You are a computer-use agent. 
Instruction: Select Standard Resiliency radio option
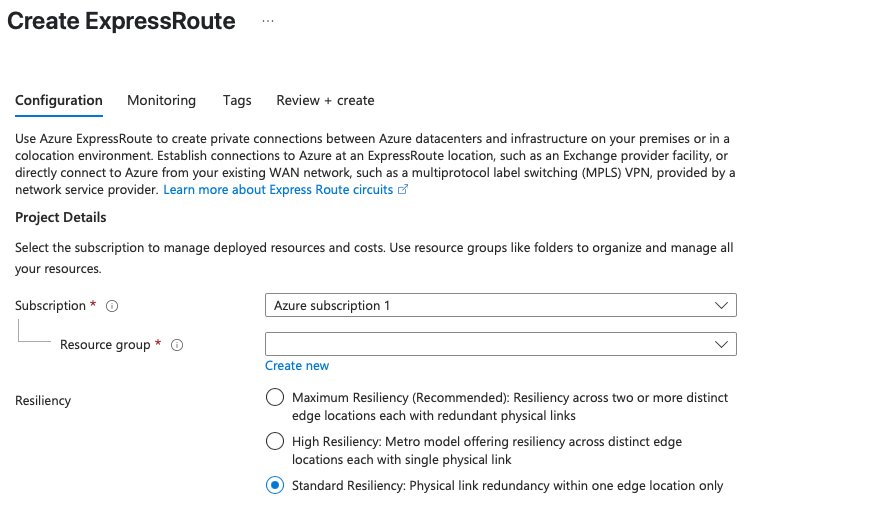(x=275, y=485)
